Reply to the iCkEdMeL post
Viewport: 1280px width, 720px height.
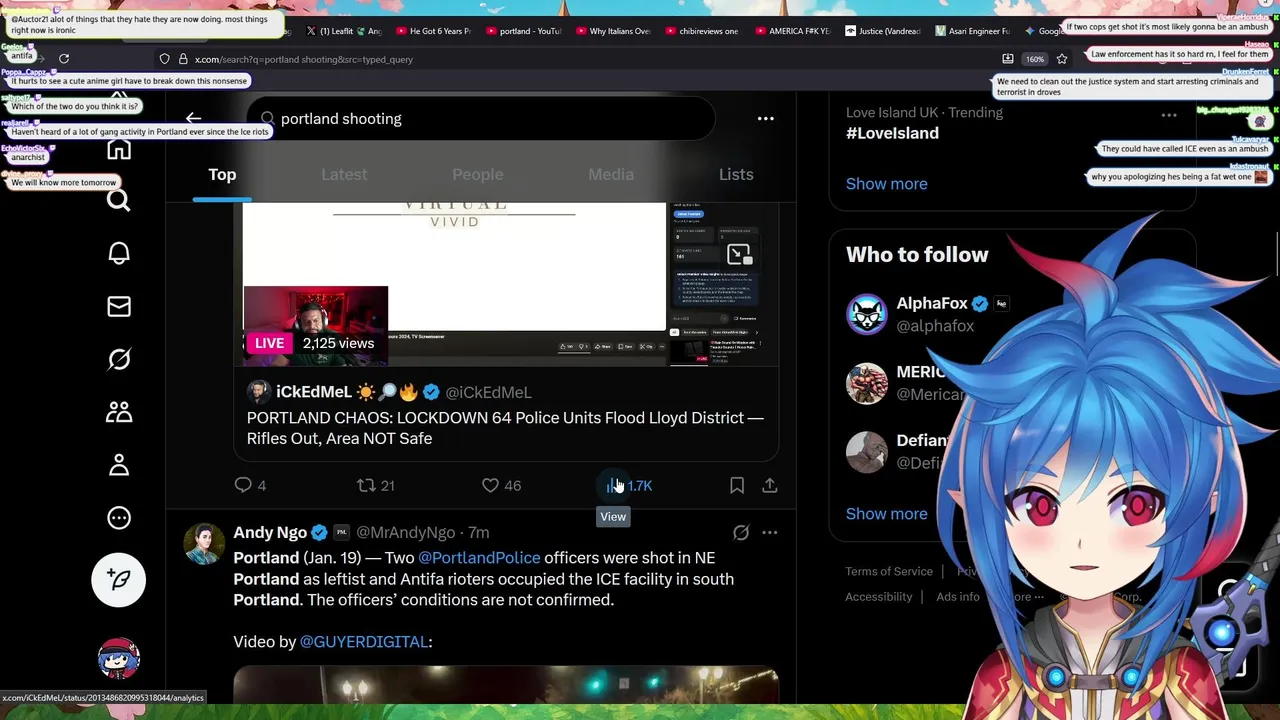tap(250, 485)
